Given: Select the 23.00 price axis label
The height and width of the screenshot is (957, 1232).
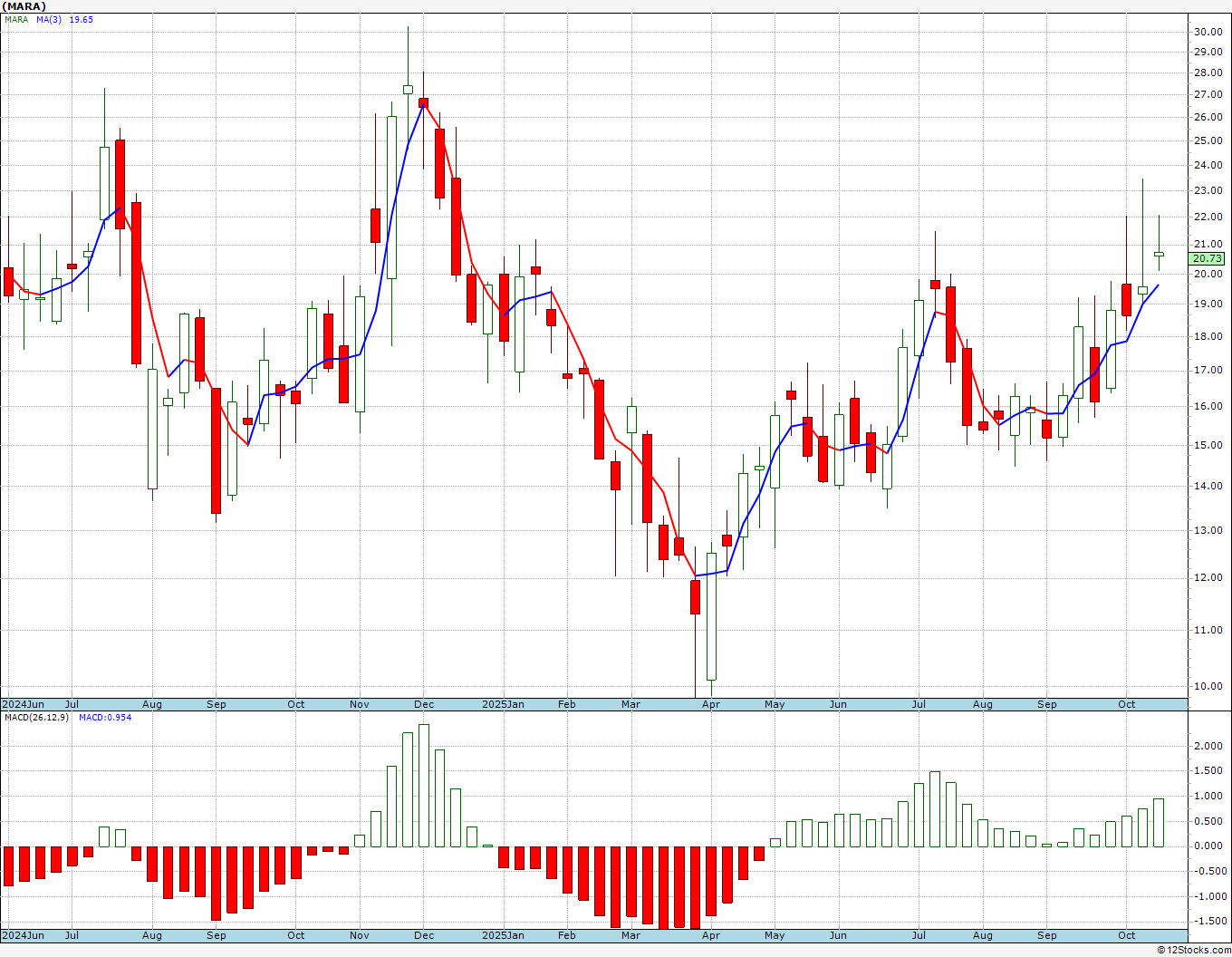Looking at the screenshot, I should click(1208, 191).
